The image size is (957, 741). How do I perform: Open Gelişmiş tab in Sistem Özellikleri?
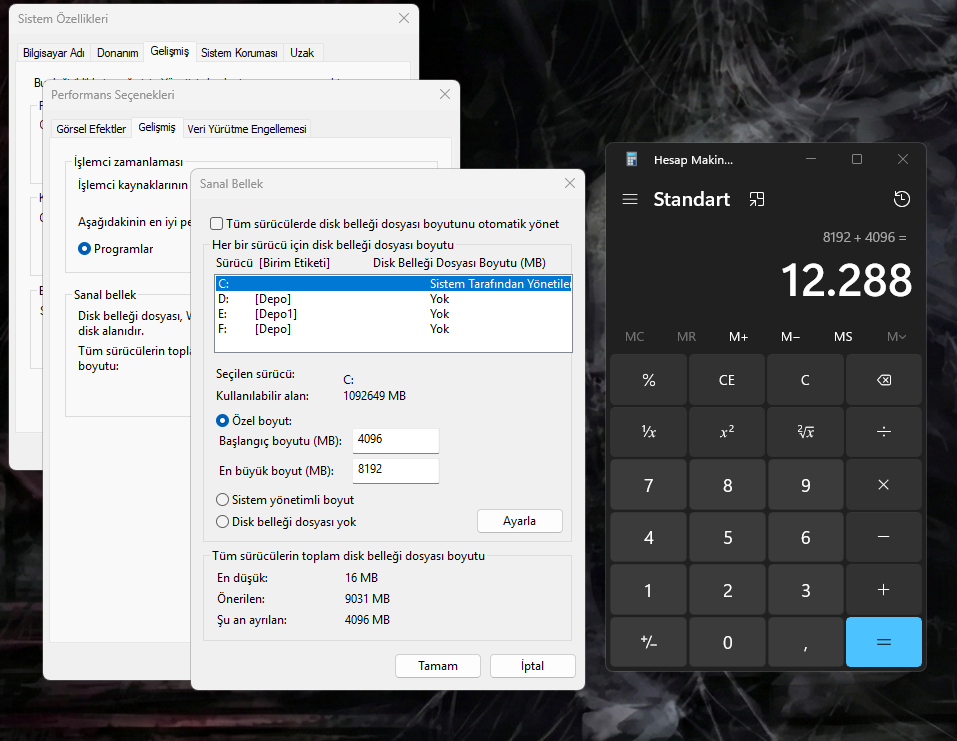[170, 51]
